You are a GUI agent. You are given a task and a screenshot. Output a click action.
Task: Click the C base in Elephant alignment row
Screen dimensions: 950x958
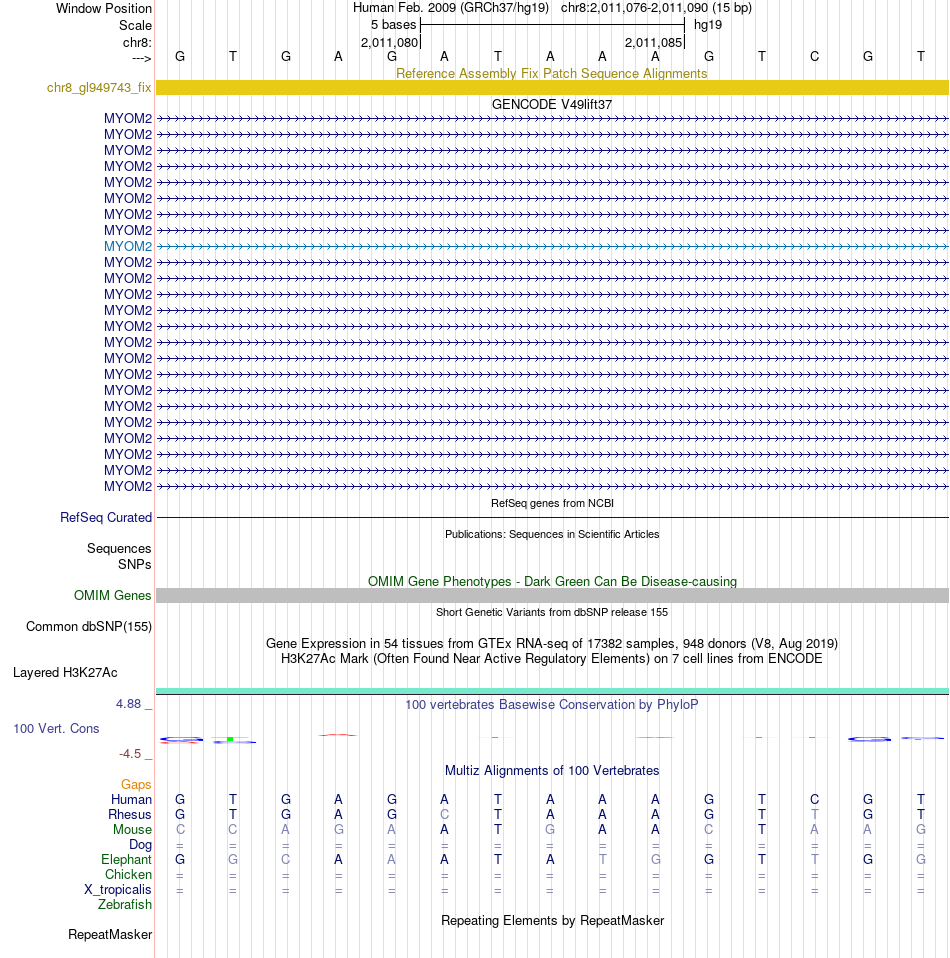(x=285, y=860)
